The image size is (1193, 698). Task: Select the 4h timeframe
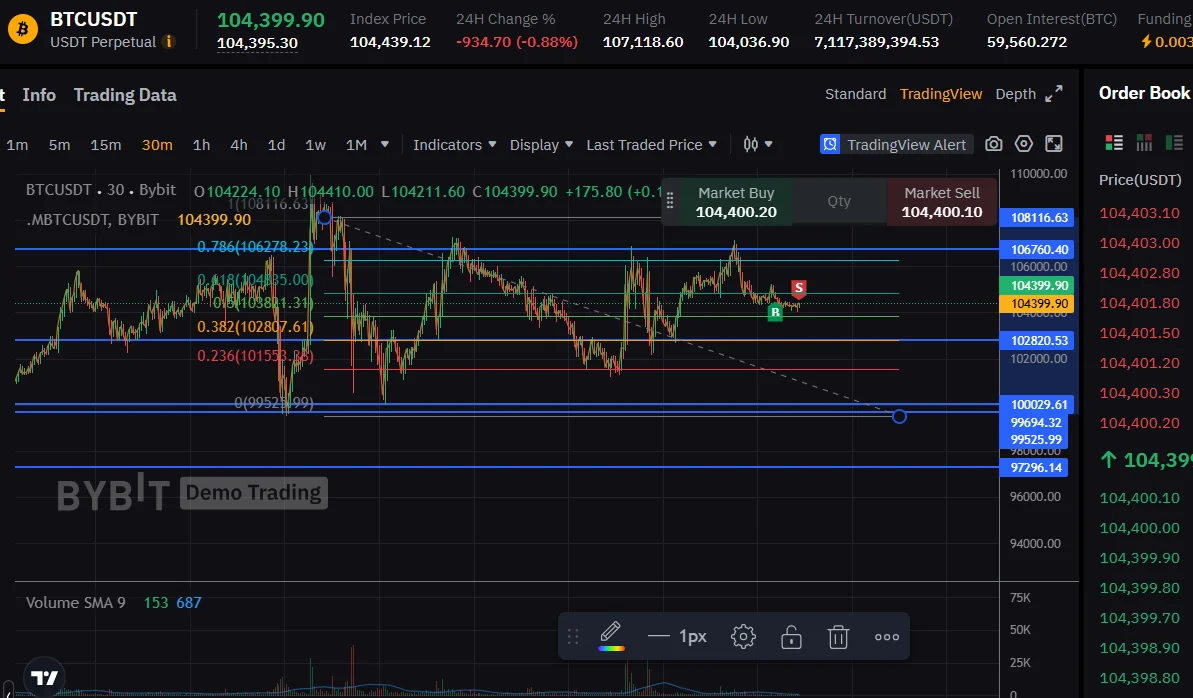[239, 145]
